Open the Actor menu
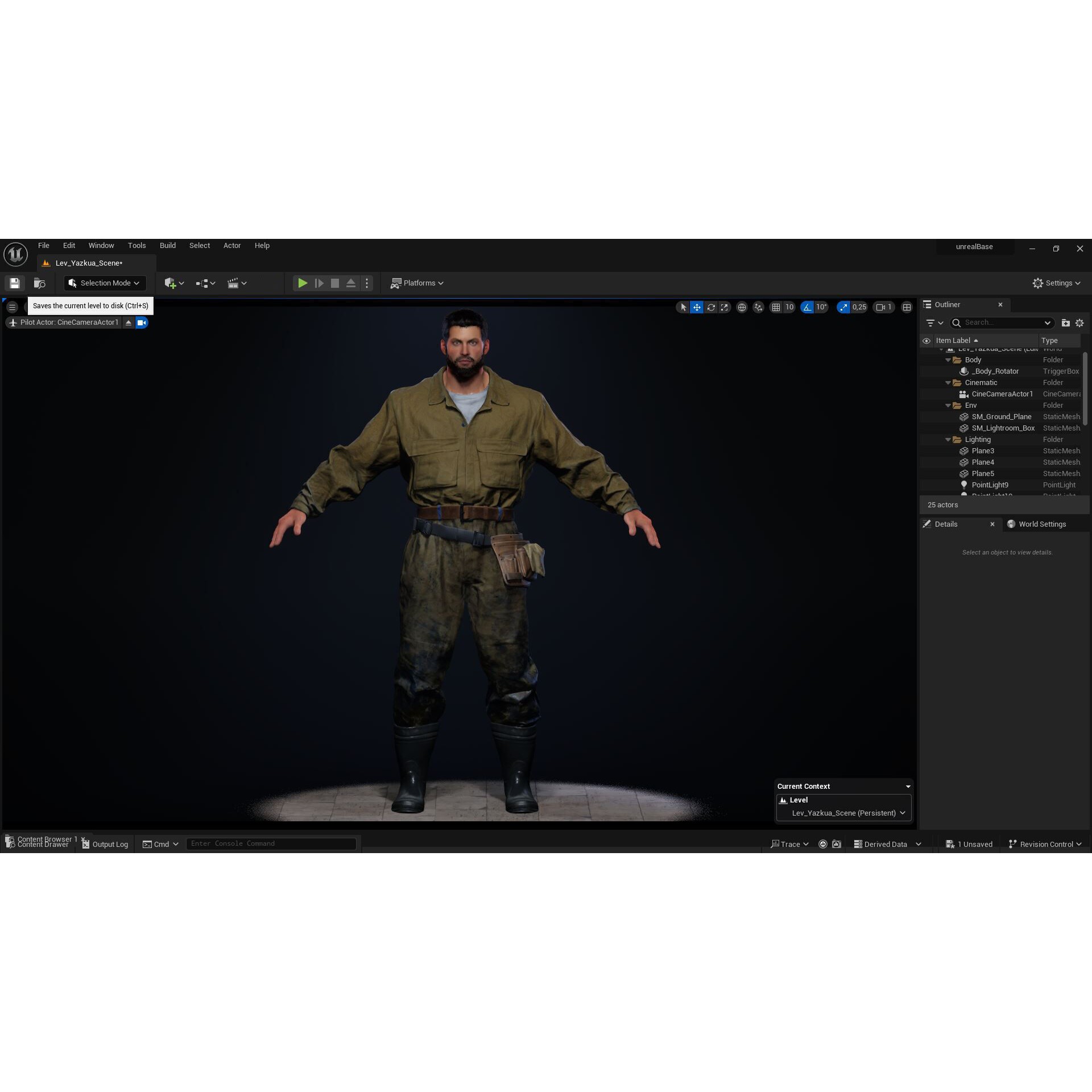Image resolution: width=1092 pixels, height=1092 pixels. 232,246
